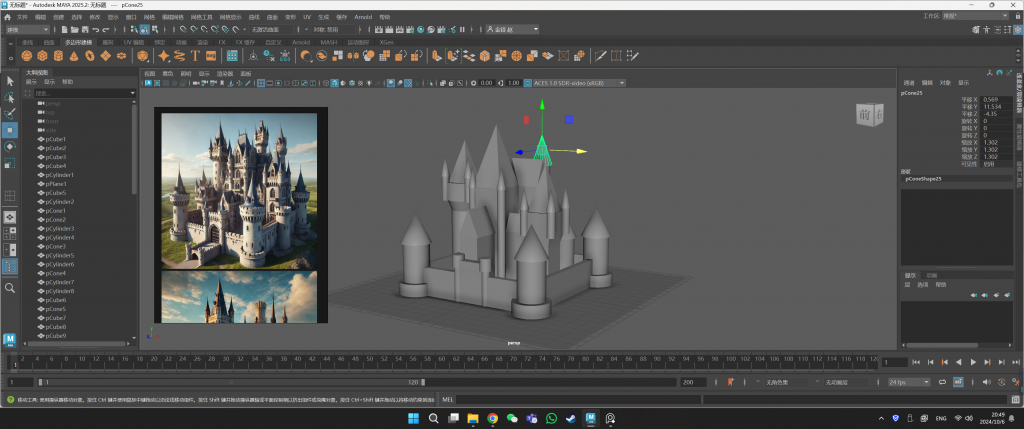Open the ACES 1.0 SDR-video view transform dropdown
This screenshot has height=429, width=1024.
pyautogui.click(x=577, y=82)
